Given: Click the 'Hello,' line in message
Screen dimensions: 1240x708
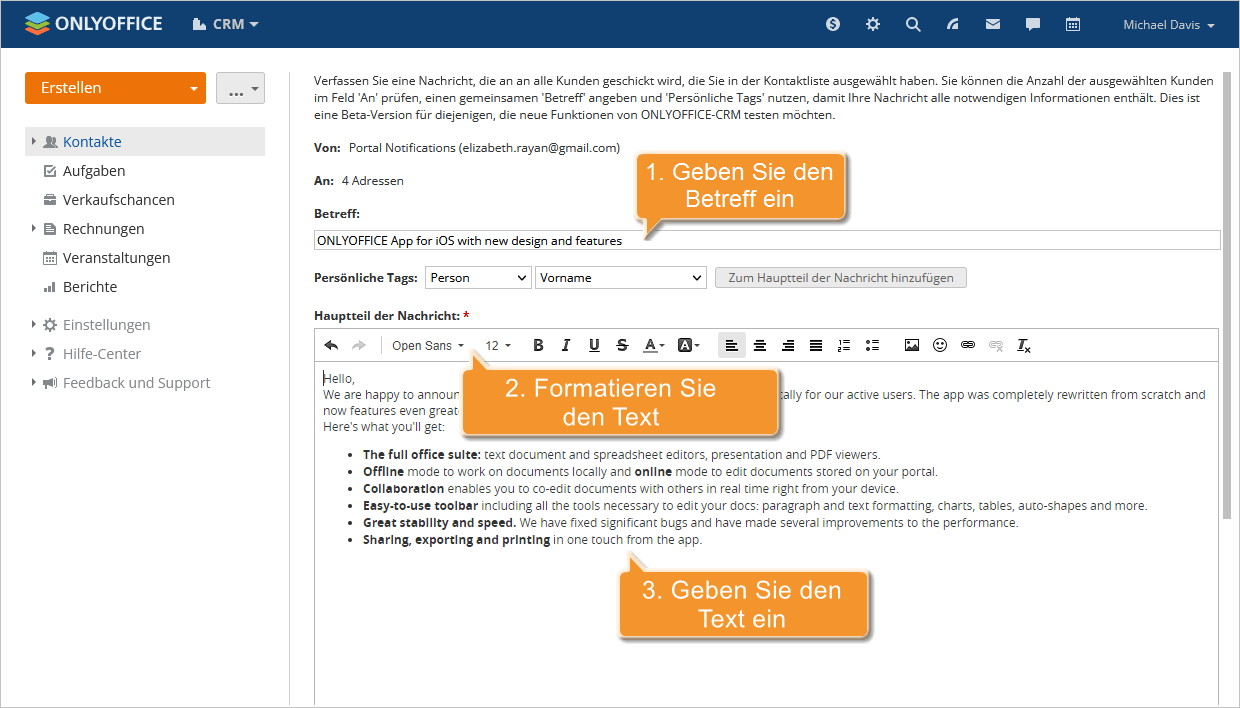Looking at the screenshot, I should tap(339, 378).
